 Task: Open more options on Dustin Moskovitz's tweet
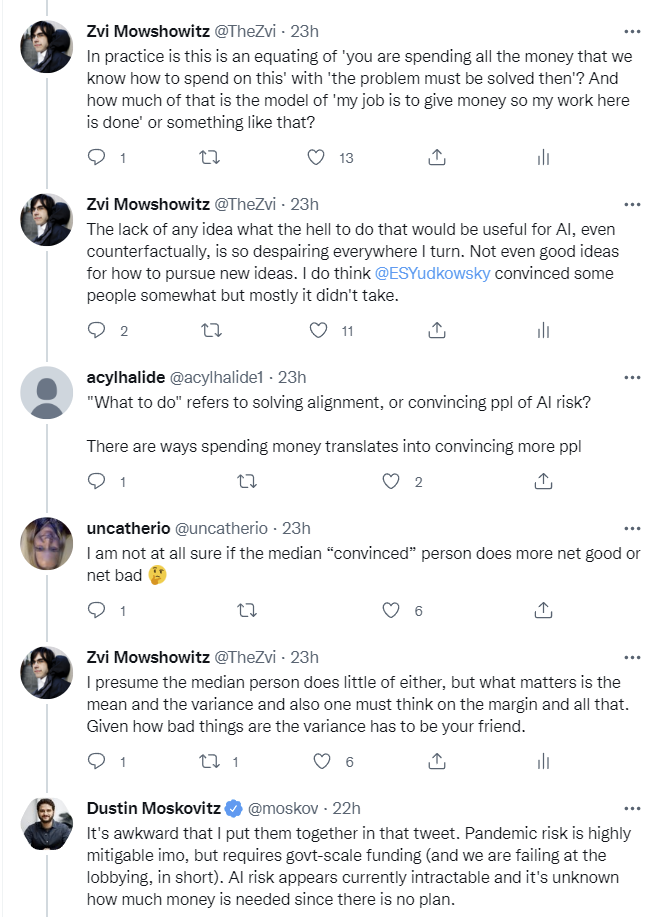pyautogui.click(x=631, y=807)
